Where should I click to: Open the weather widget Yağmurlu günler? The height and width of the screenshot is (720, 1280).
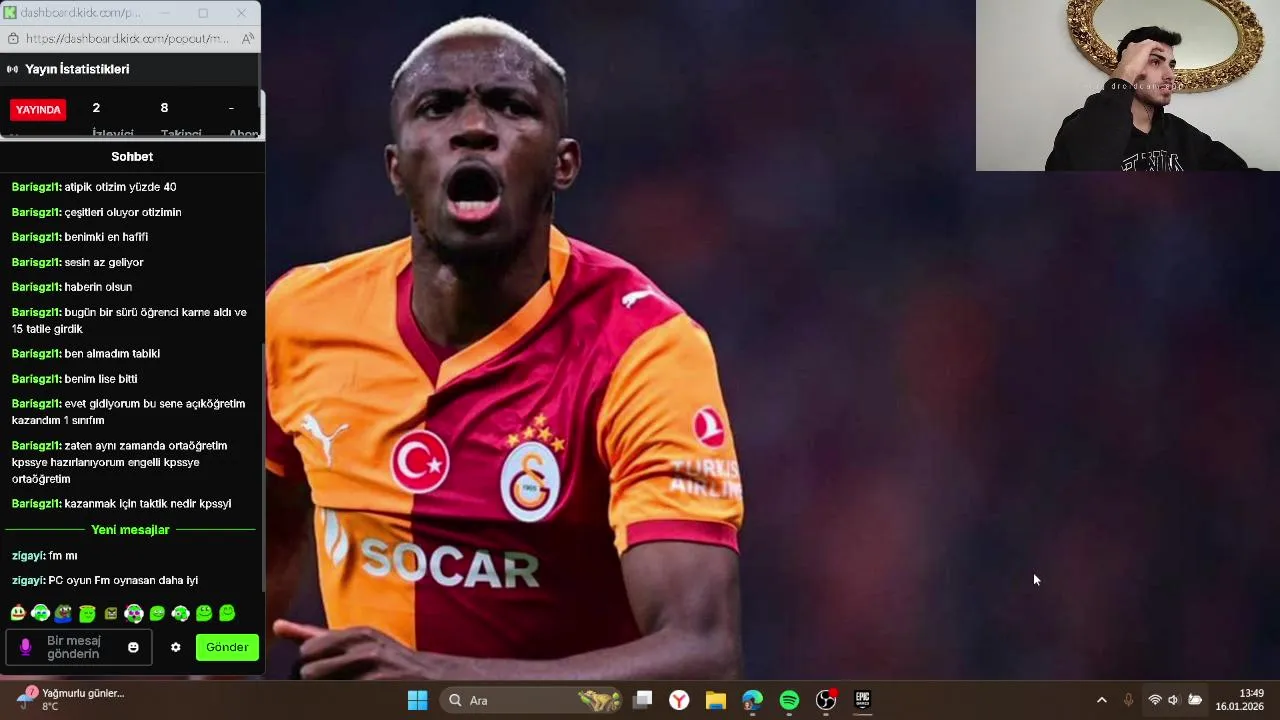pyautogui.click(x=70, y=699)
